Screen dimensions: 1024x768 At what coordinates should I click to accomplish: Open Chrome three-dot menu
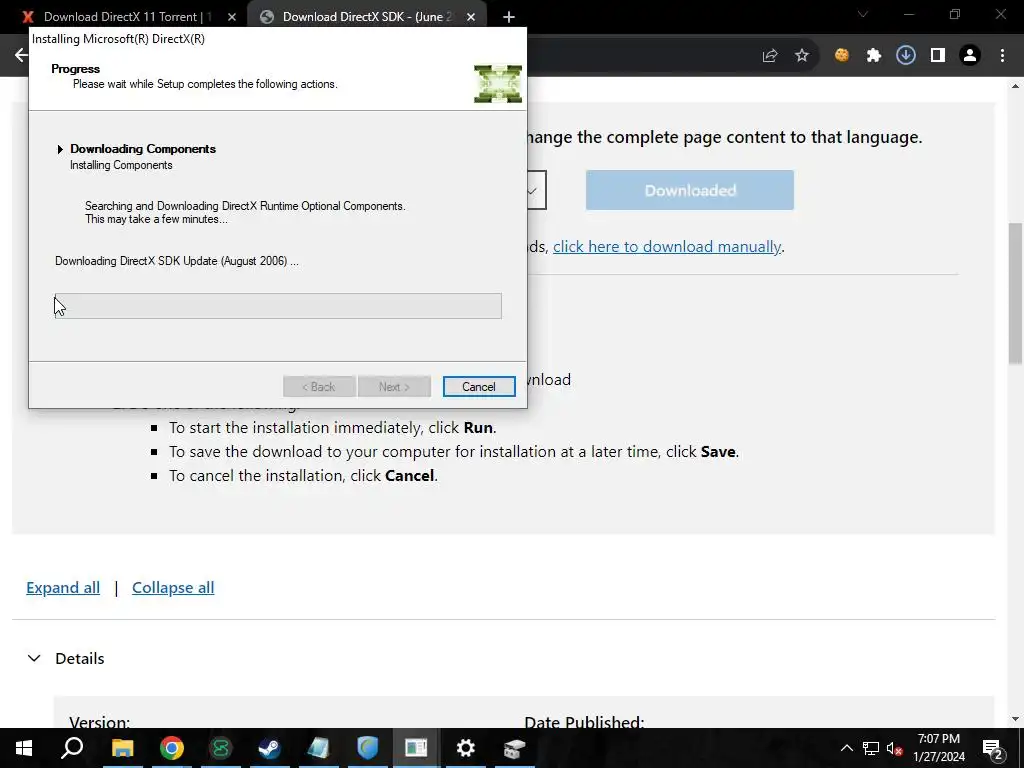[1002, 56]
